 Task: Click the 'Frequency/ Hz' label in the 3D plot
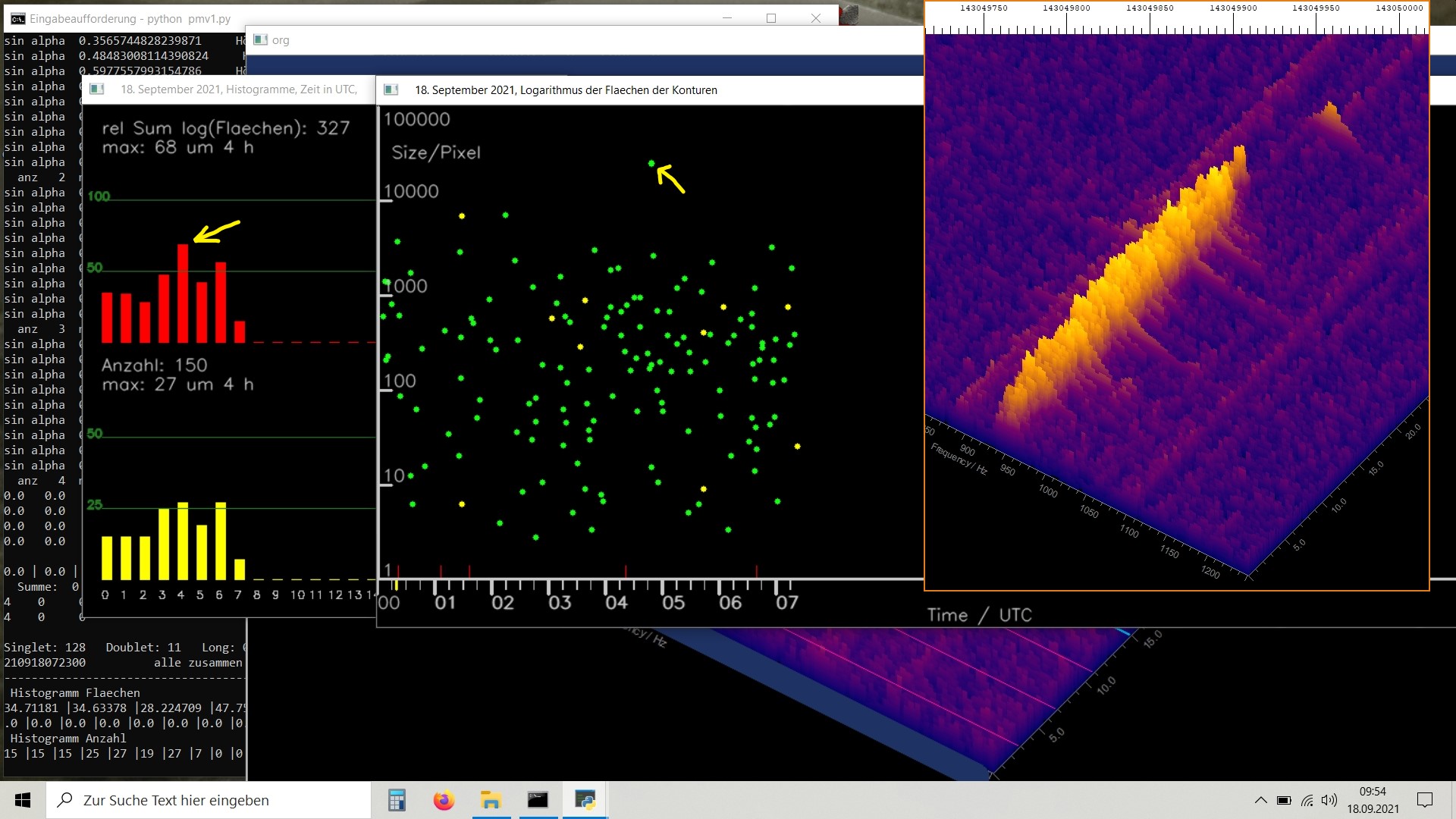959,460
